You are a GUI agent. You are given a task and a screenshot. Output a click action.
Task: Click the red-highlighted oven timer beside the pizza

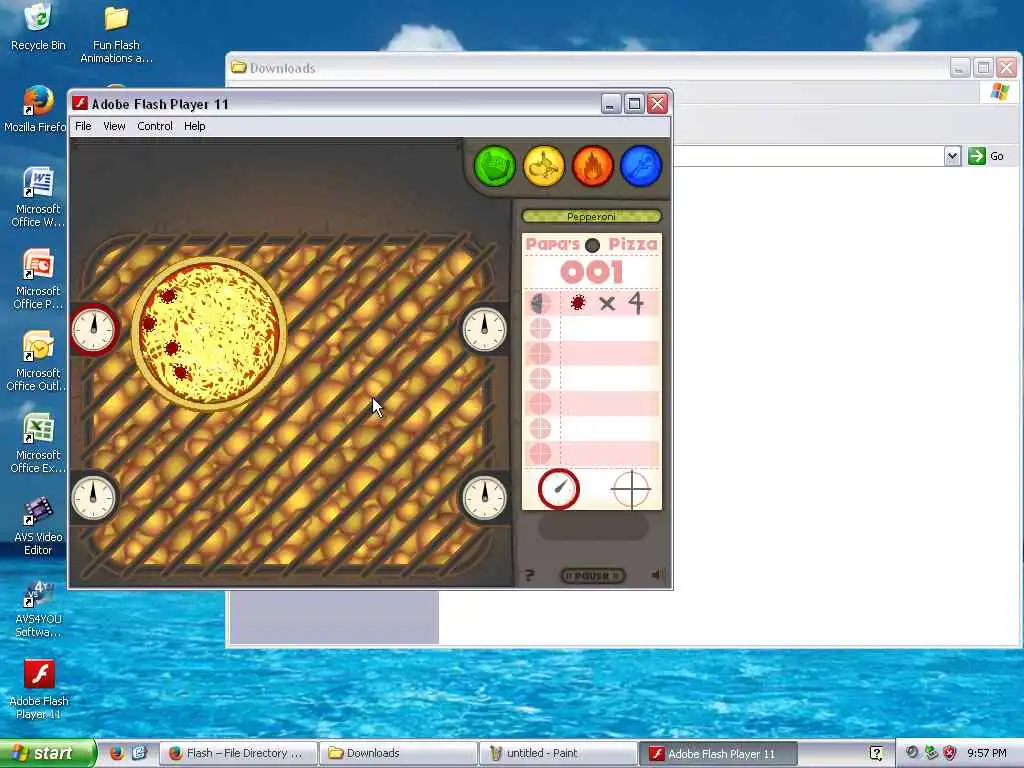coord(93,330)
